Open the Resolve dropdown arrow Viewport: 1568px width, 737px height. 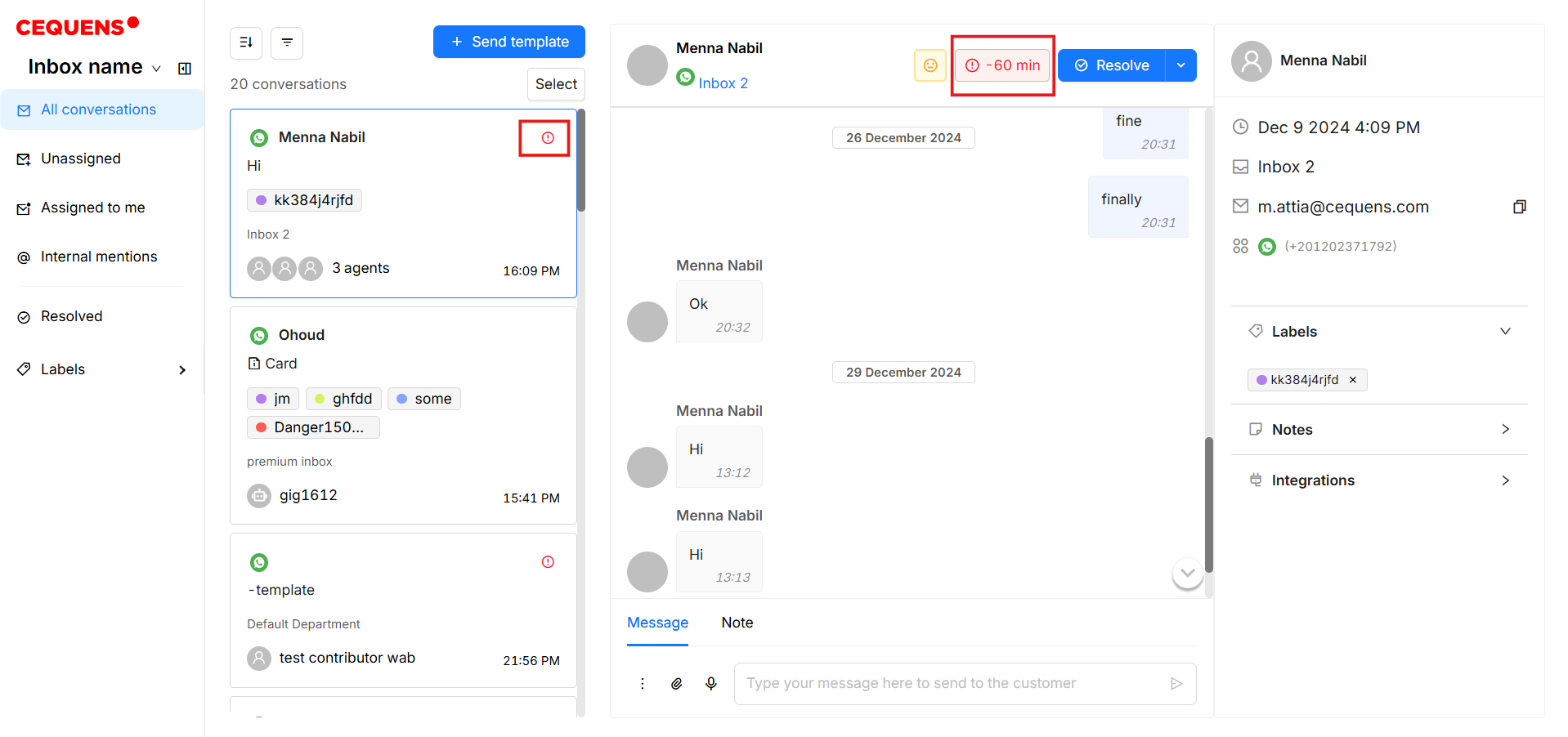coord(1181,65)
